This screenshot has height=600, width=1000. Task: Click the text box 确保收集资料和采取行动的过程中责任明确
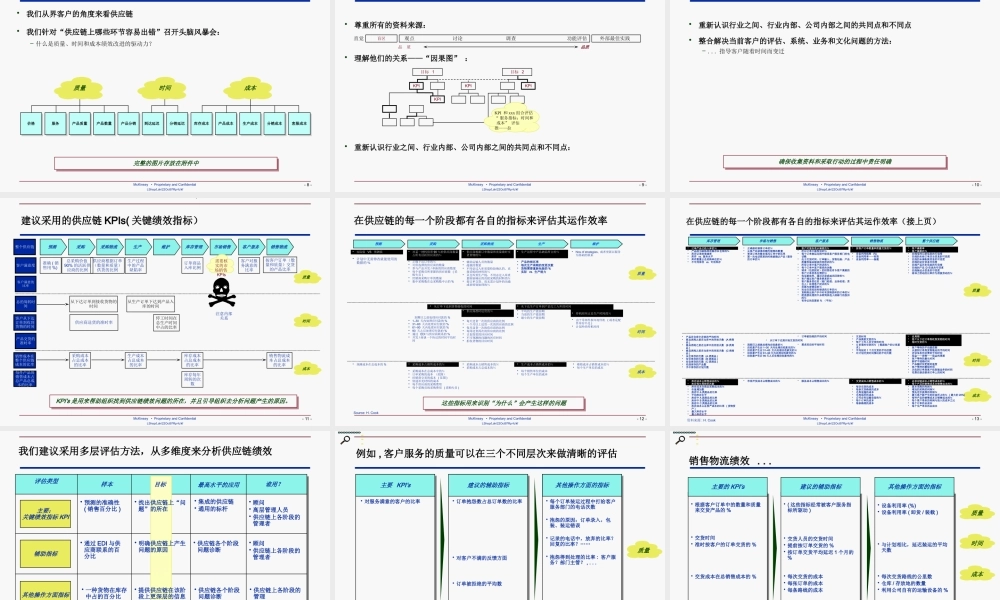click(835, 162)
